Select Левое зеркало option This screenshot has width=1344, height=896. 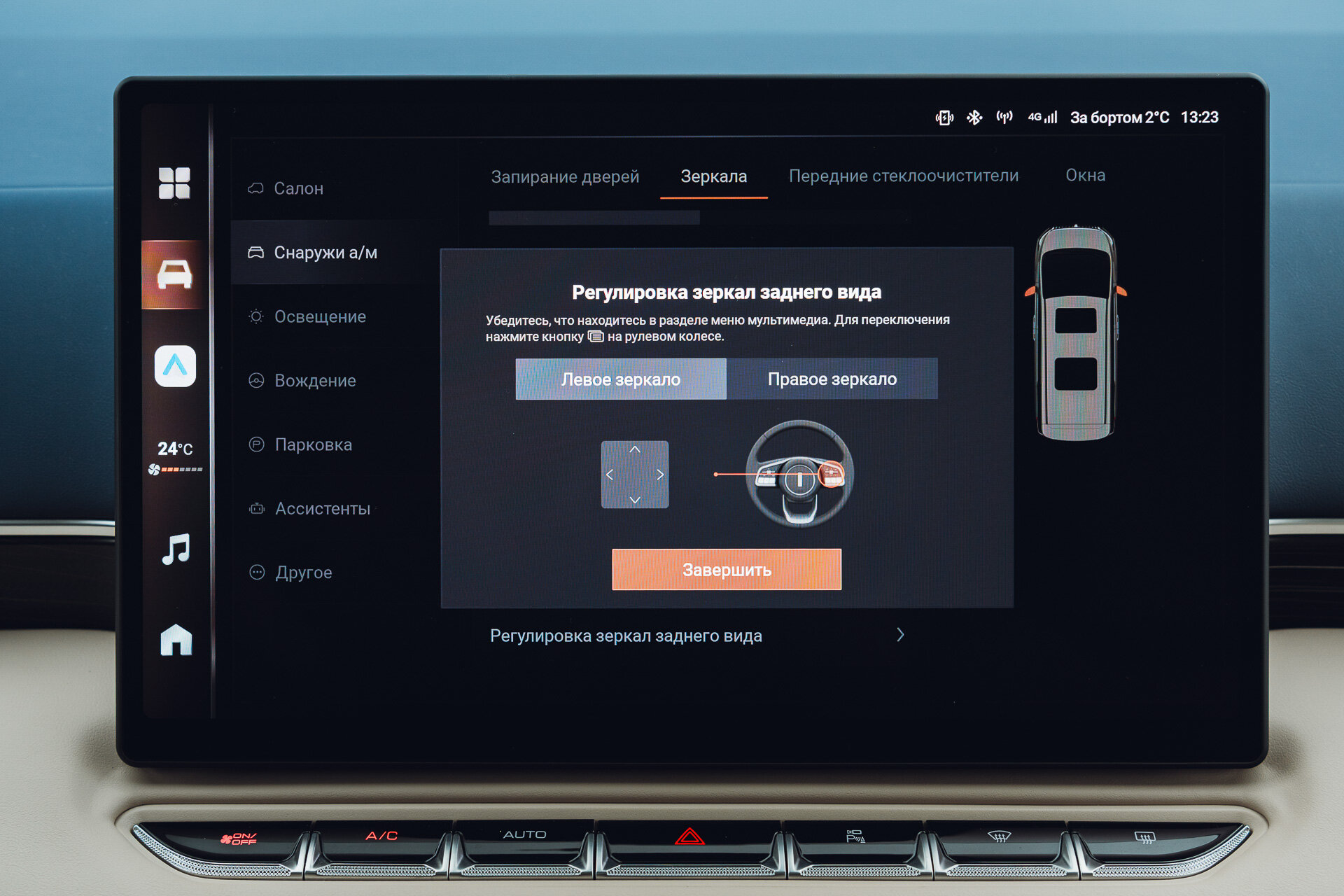click(621, 379)
